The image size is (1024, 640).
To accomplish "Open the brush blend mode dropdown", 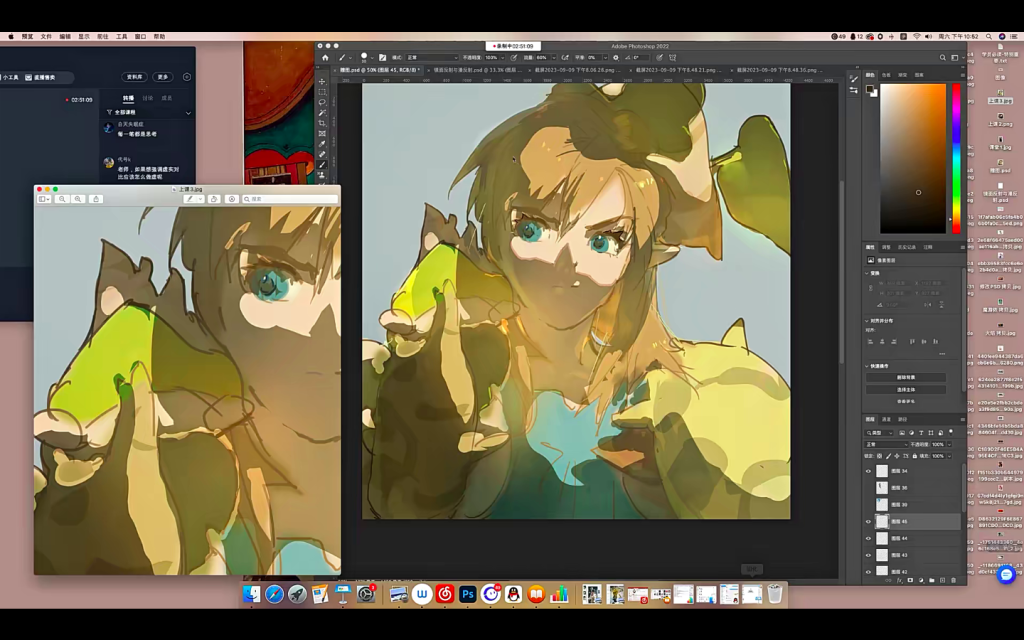I will 431,57.
